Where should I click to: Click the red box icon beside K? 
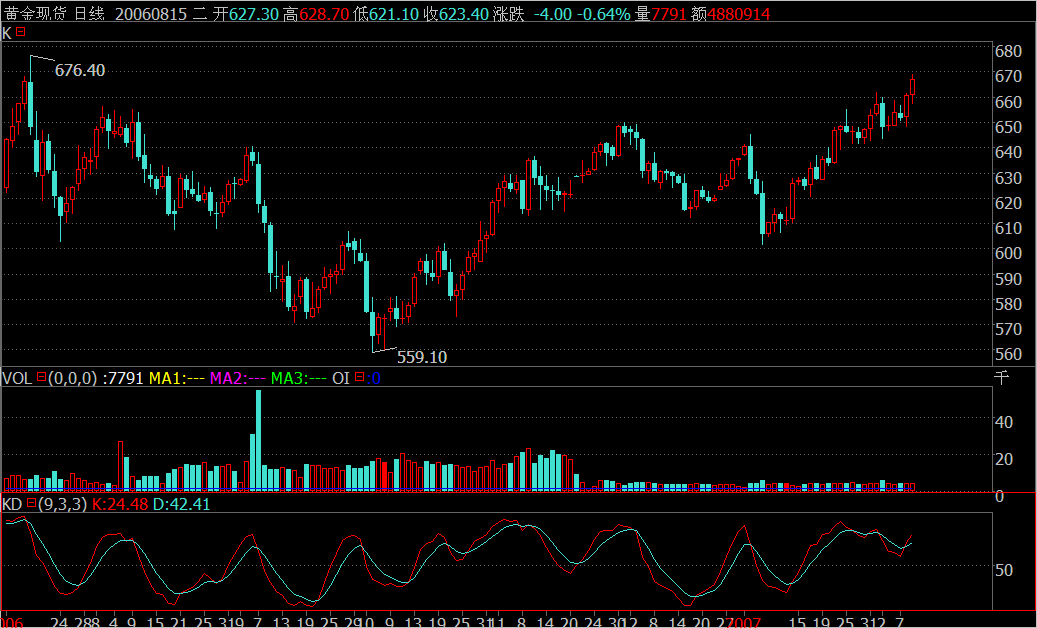(21, 31)
